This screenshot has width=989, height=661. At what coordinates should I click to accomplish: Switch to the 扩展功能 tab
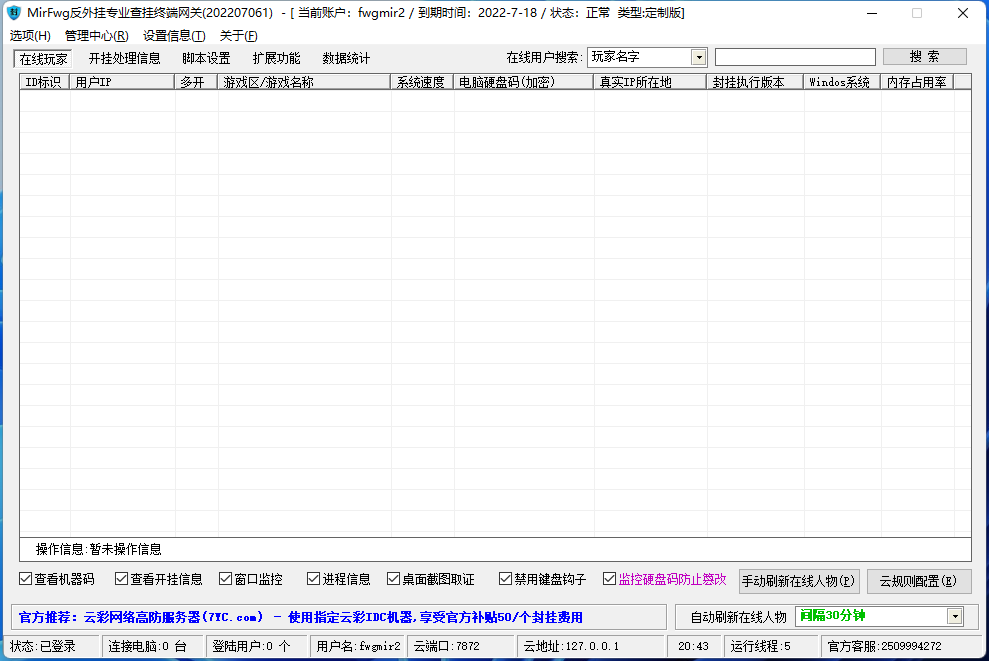(x=276, y=59)
